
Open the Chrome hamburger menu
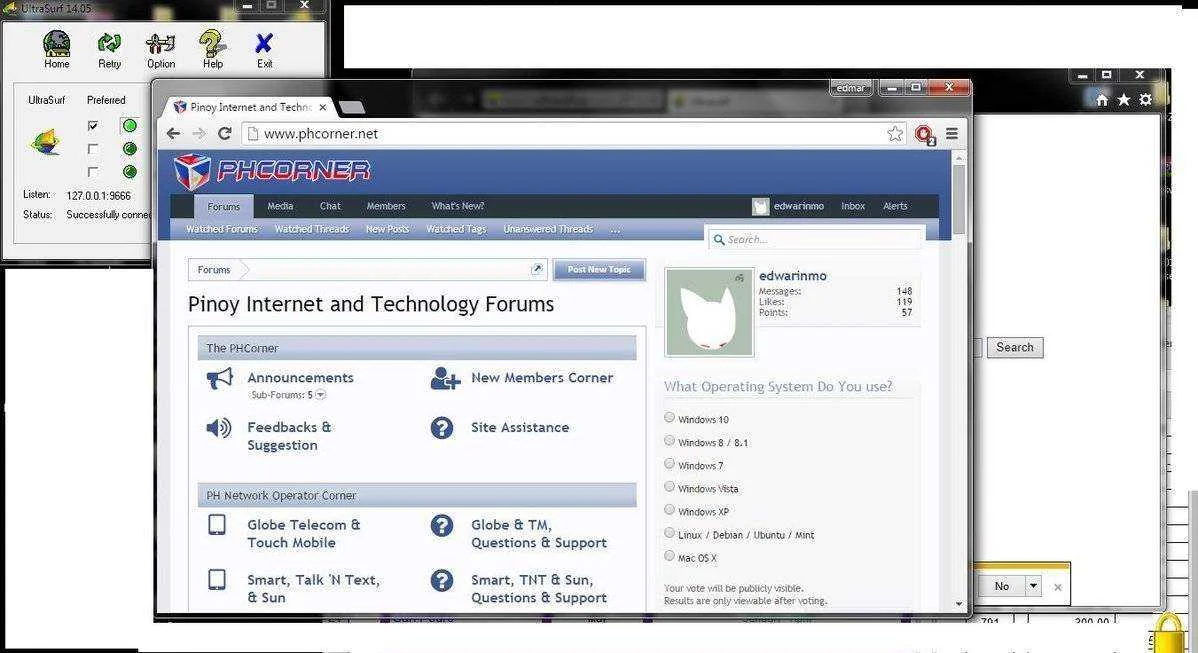tap(952, 134)
